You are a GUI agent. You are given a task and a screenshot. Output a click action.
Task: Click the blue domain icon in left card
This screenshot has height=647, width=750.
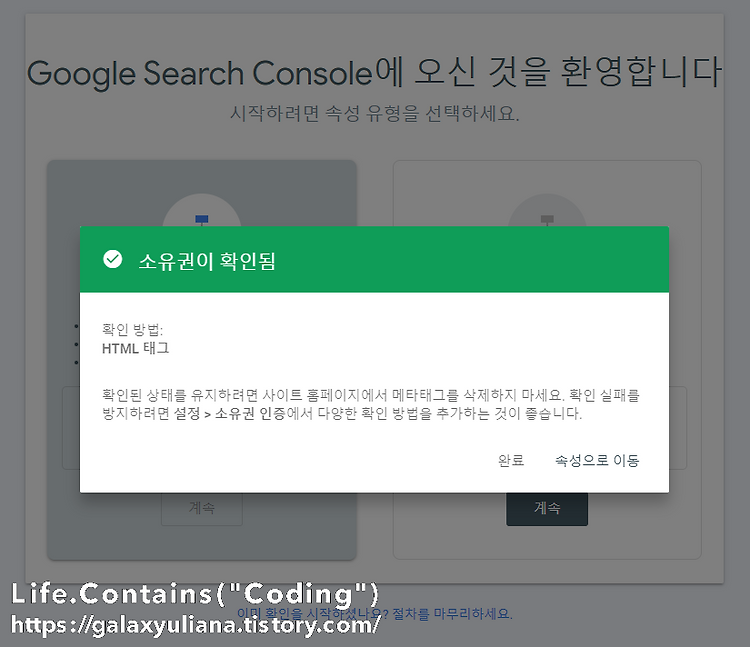point(202,219)
